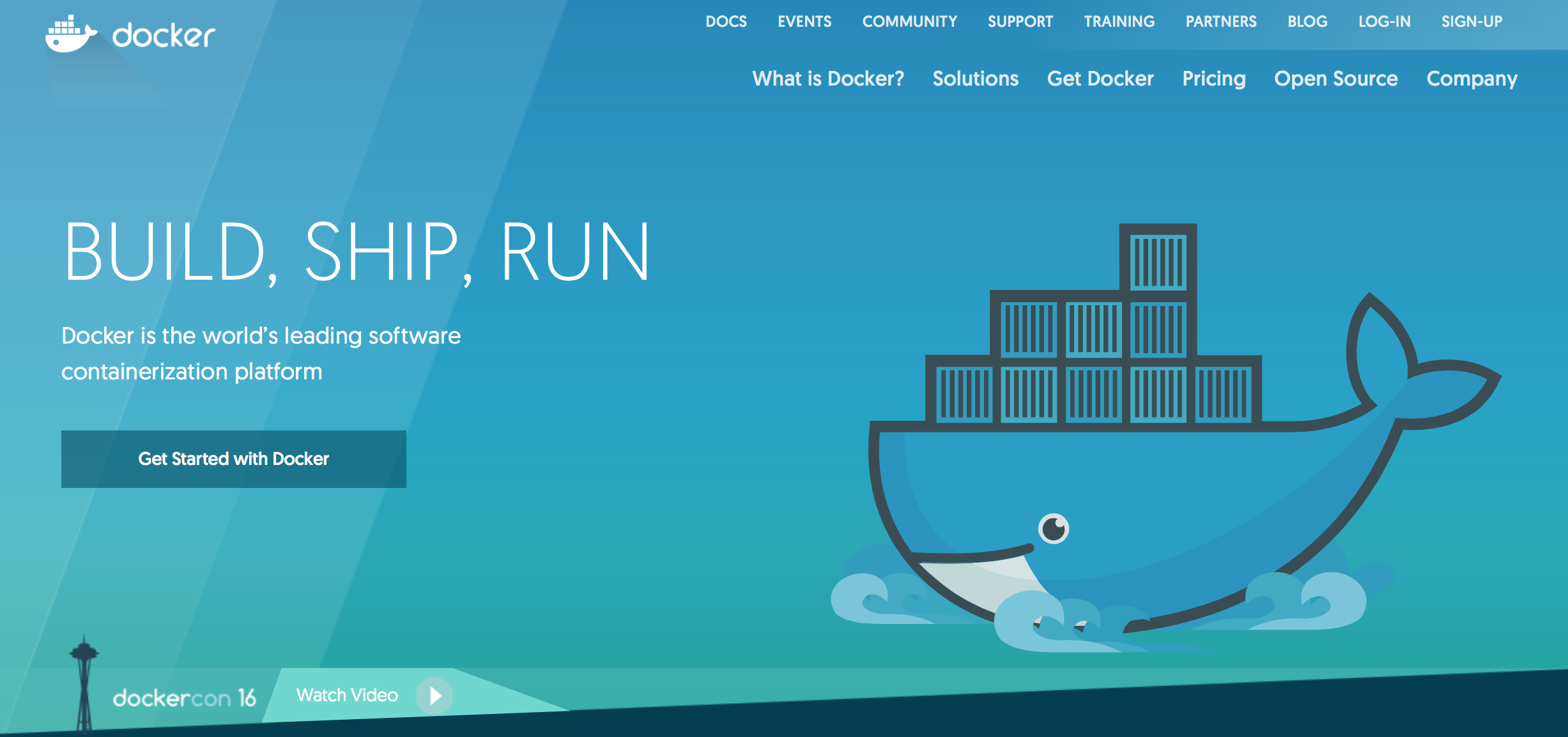Open the TRAINING link

point(1119,22)
